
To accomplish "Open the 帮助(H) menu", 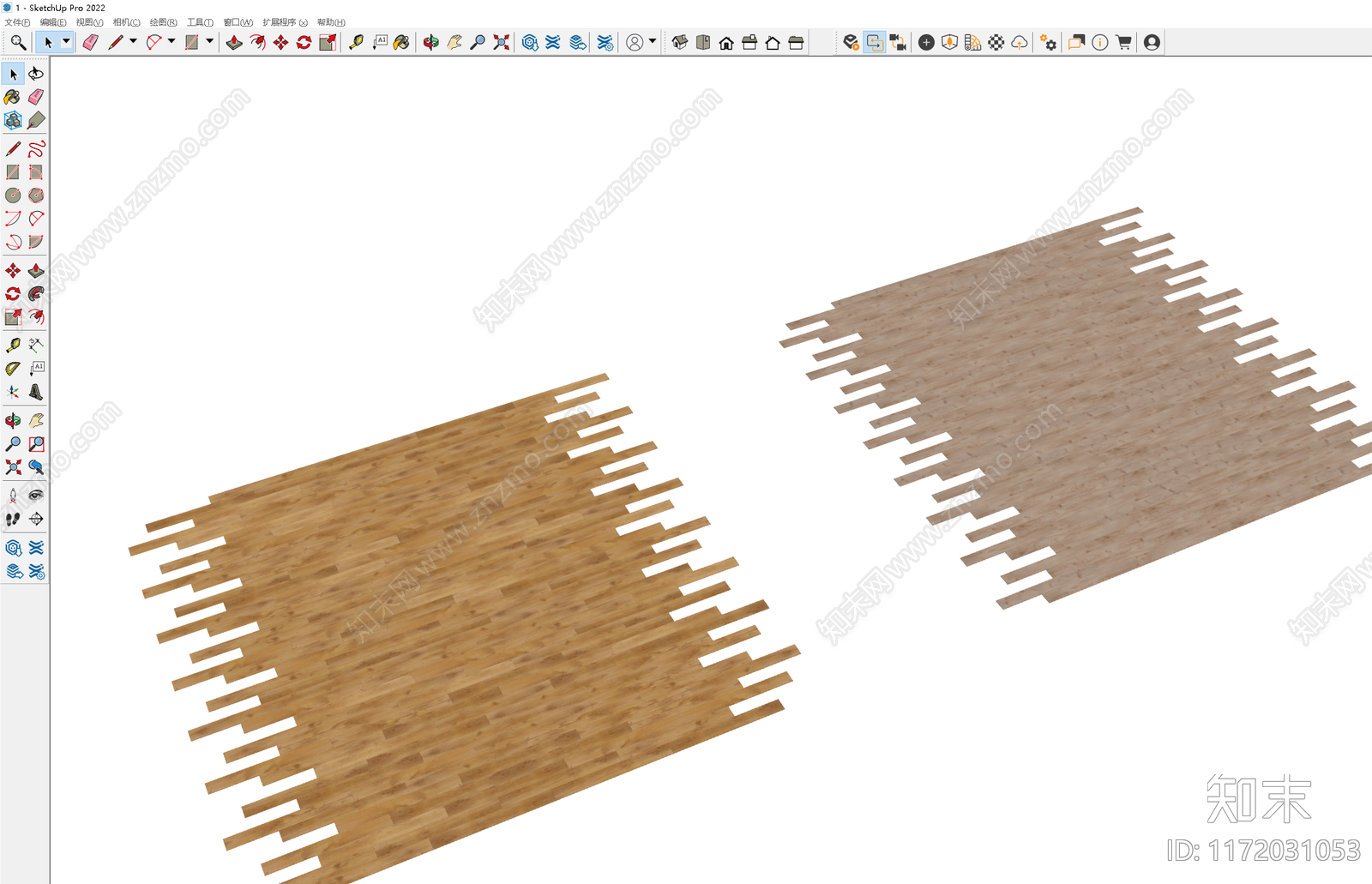I will [331, 22].
